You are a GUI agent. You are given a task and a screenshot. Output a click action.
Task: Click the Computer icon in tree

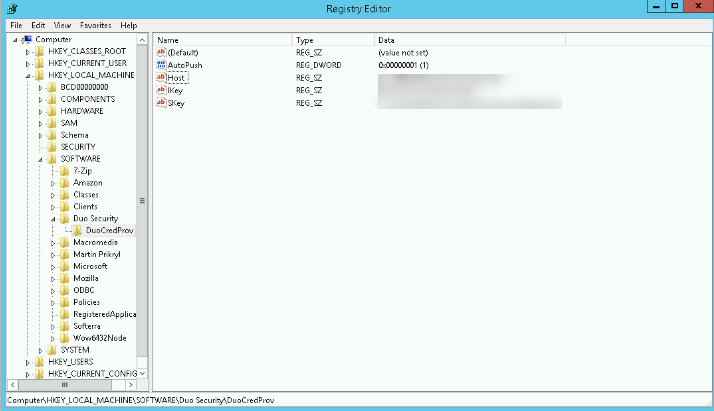(x=27, y=39)
